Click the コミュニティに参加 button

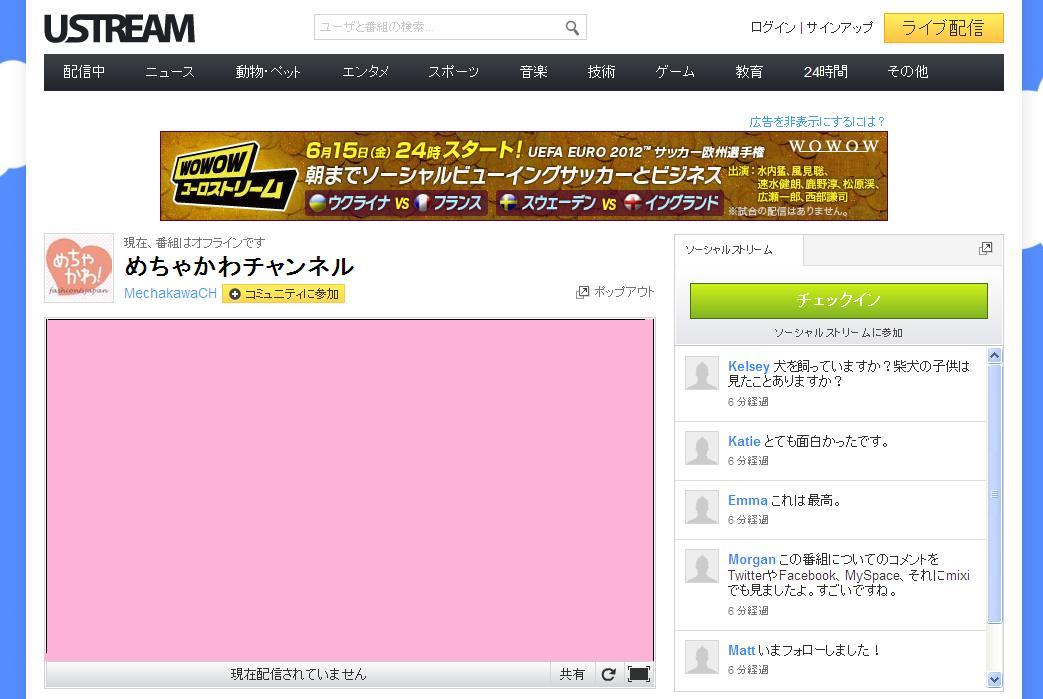[284, 294]
